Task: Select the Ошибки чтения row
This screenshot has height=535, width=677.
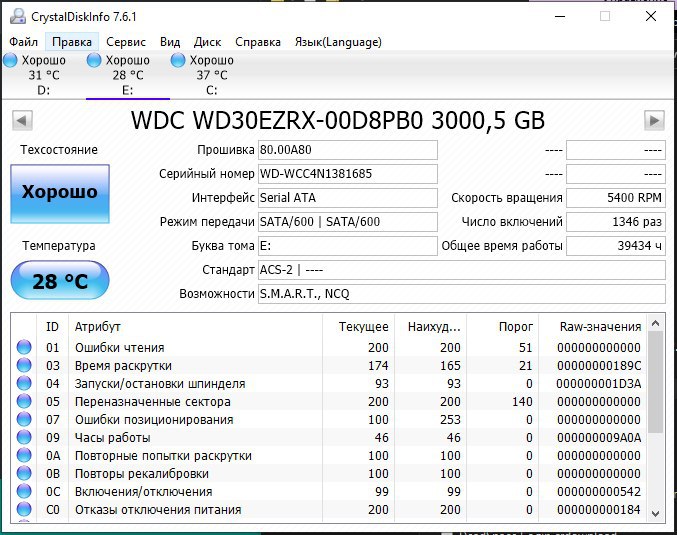Action: coord(329,347)
